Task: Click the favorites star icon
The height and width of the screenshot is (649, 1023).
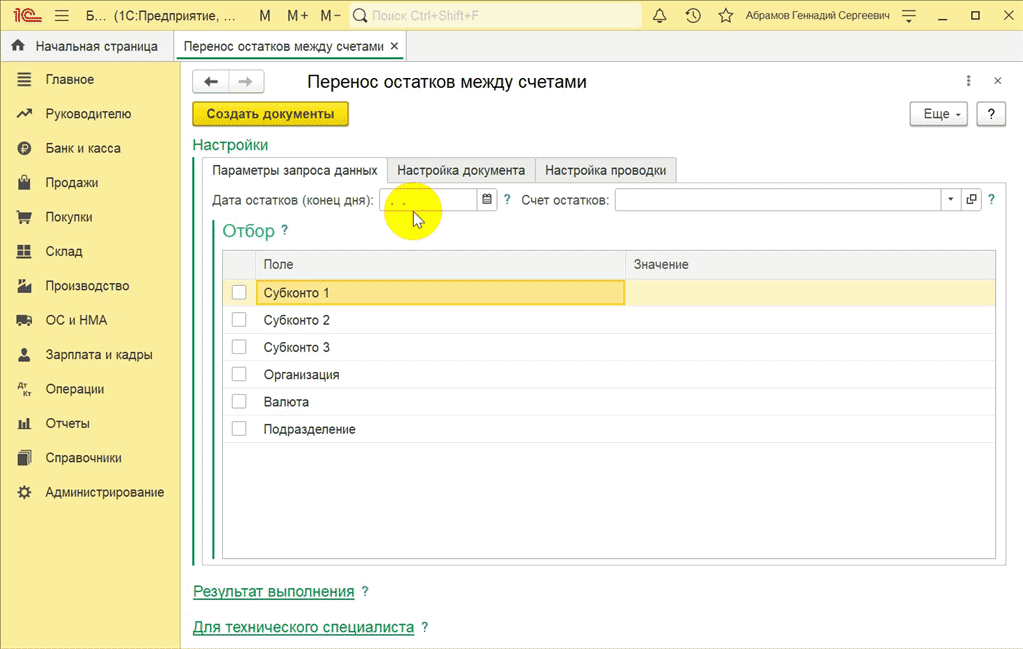Action: click(725, 16)
